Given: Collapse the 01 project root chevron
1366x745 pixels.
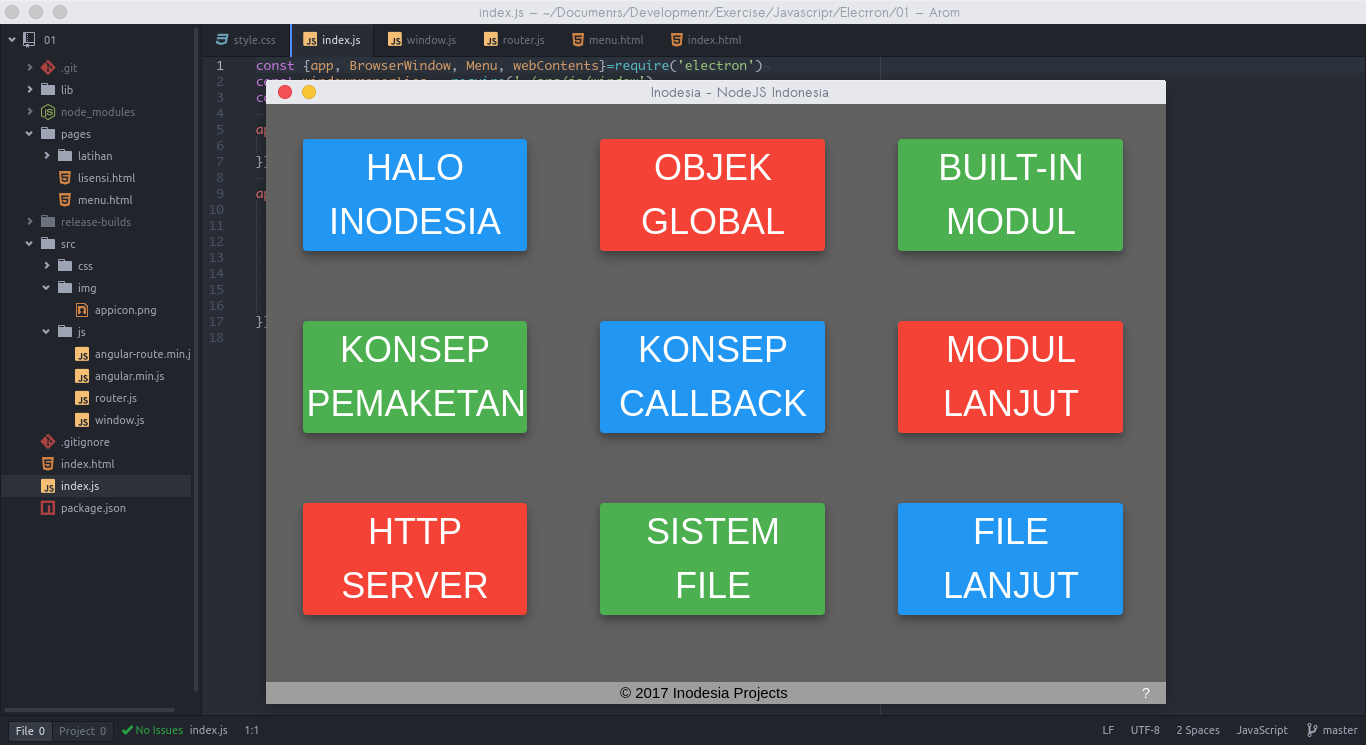Looking at the screenshot, I should tap(11, 40).
